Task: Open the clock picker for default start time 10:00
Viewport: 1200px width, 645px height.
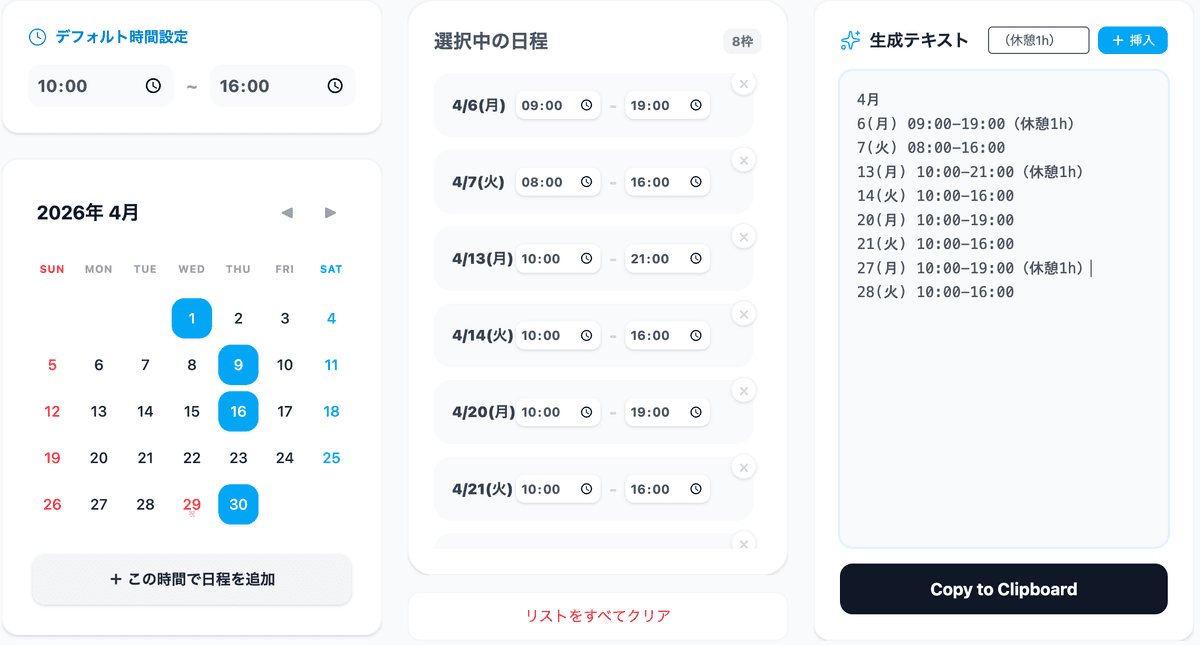Action: [x=151, y=86]
